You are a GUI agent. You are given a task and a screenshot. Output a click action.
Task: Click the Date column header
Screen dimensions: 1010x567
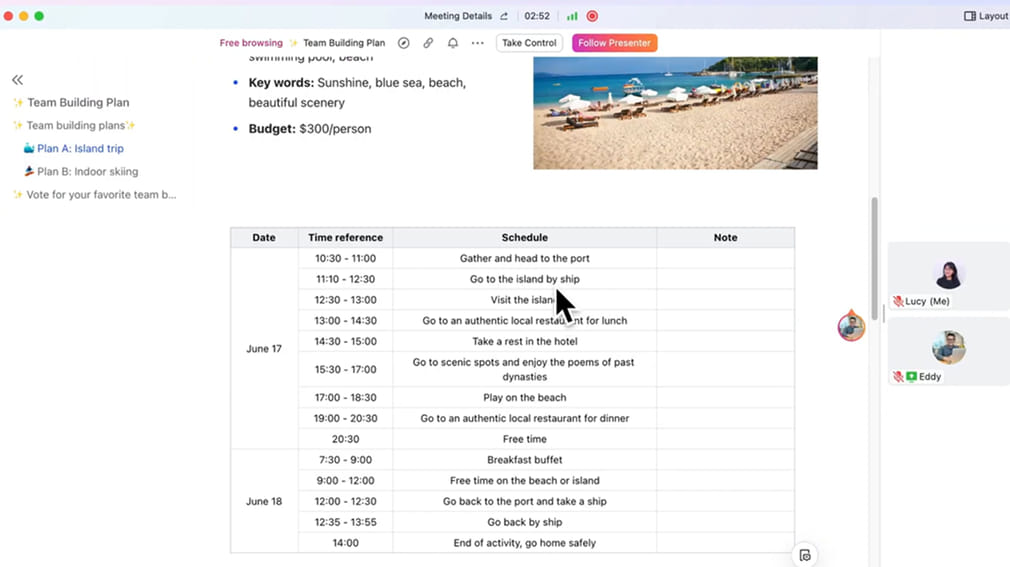264,238
